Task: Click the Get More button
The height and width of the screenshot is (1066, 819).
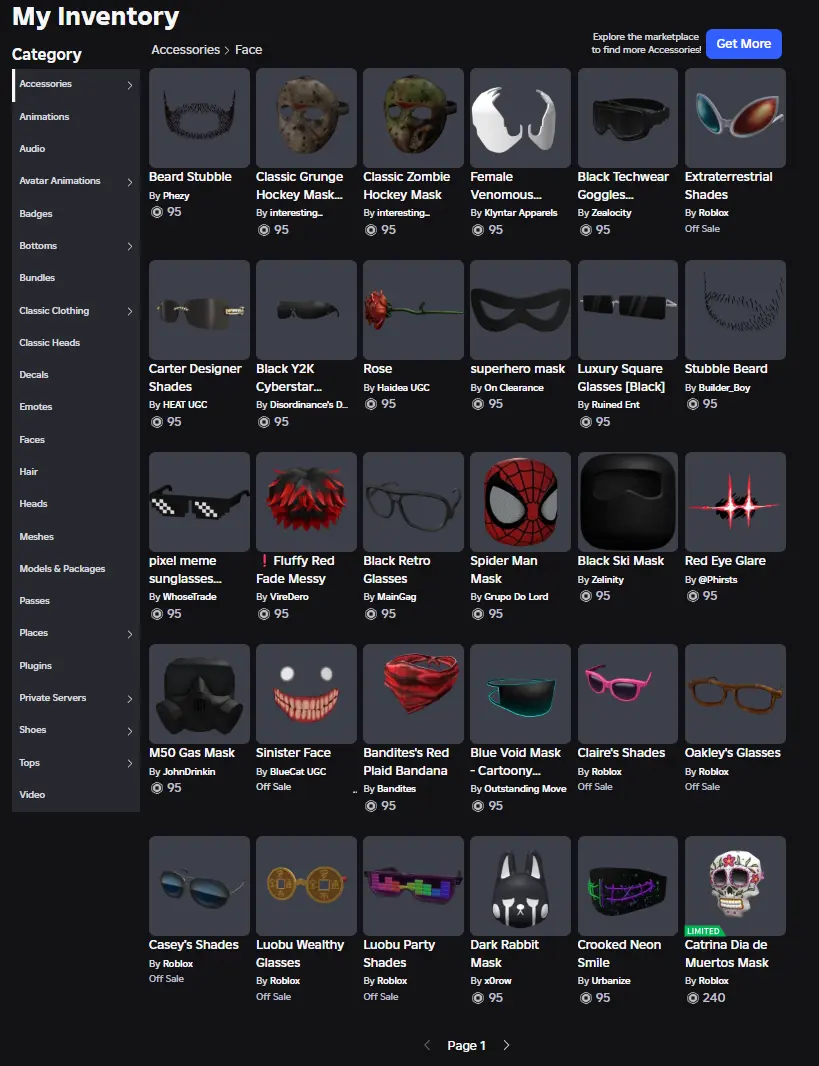Action: click(744, 44)
